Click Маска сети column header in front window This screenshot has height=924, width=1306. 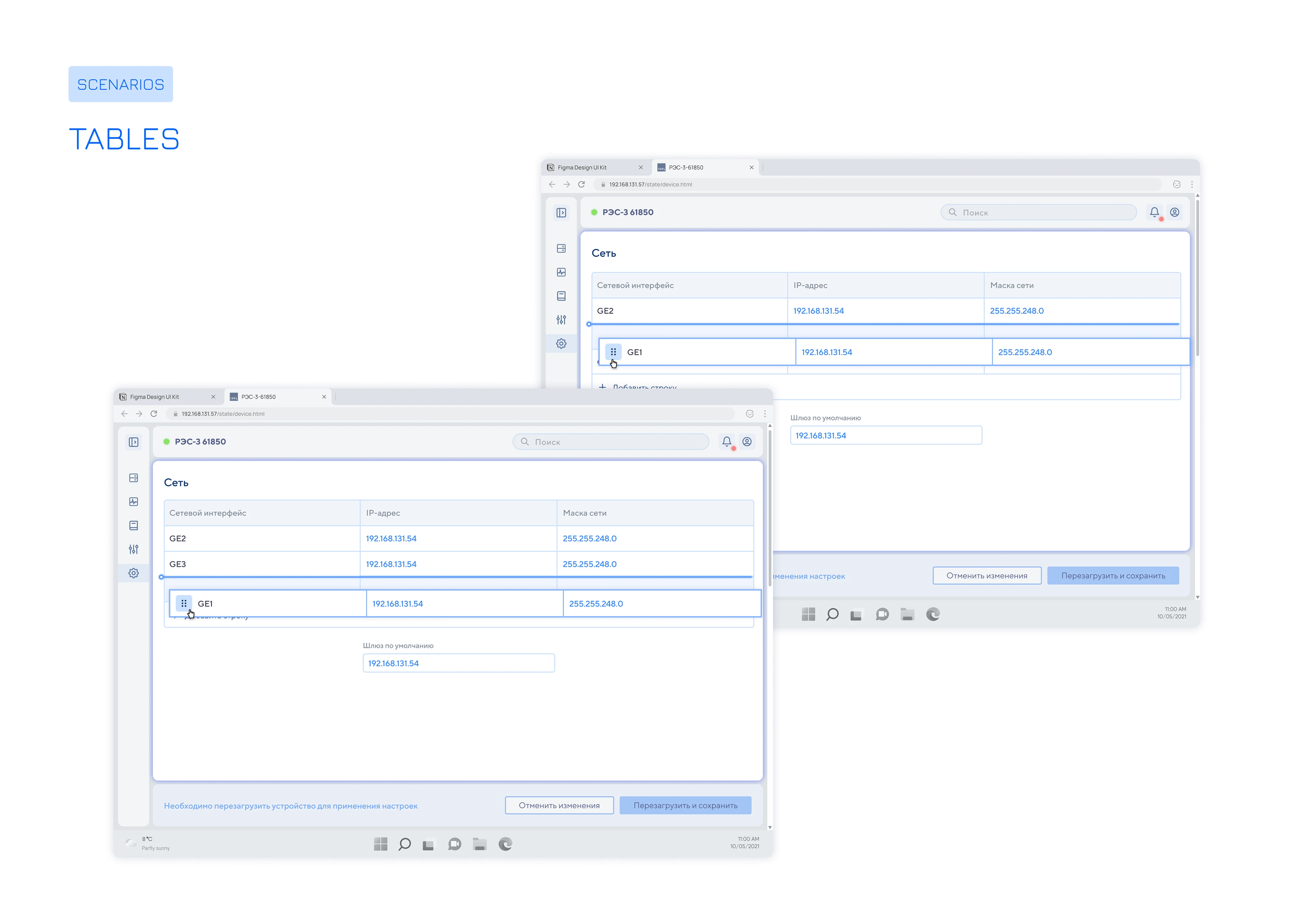point(656,513)
